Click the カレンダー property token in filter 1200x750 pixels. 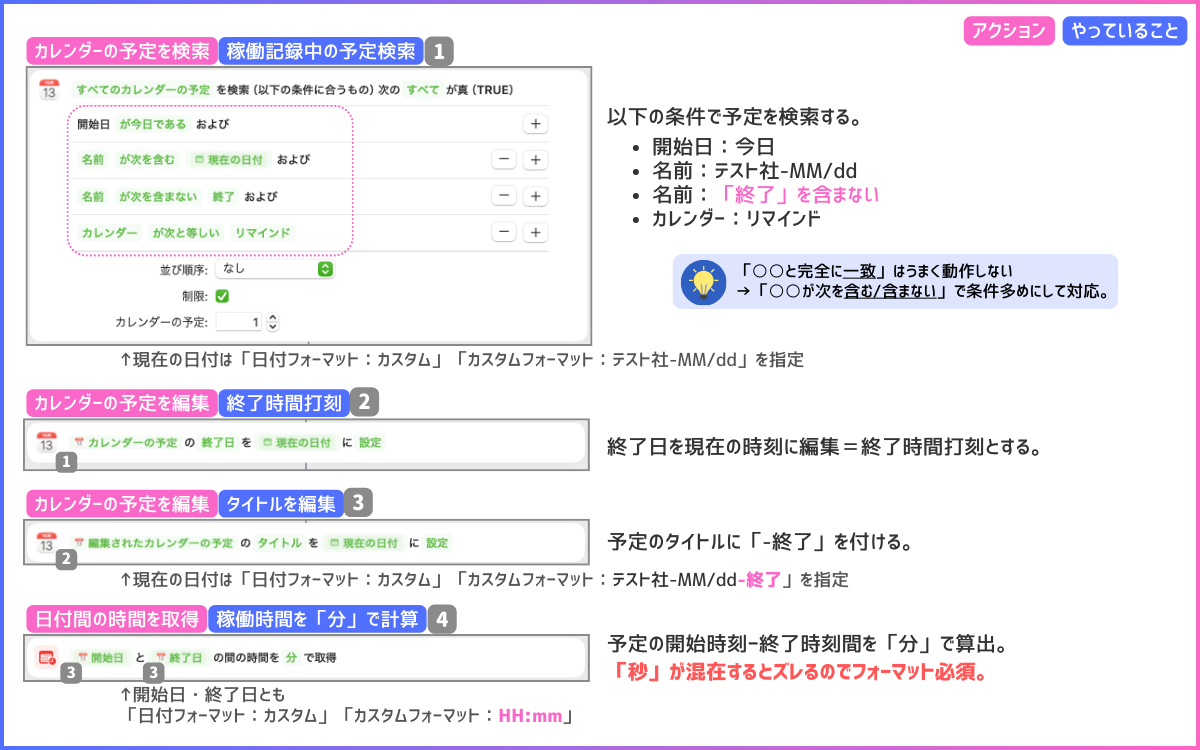click(110, 232)
